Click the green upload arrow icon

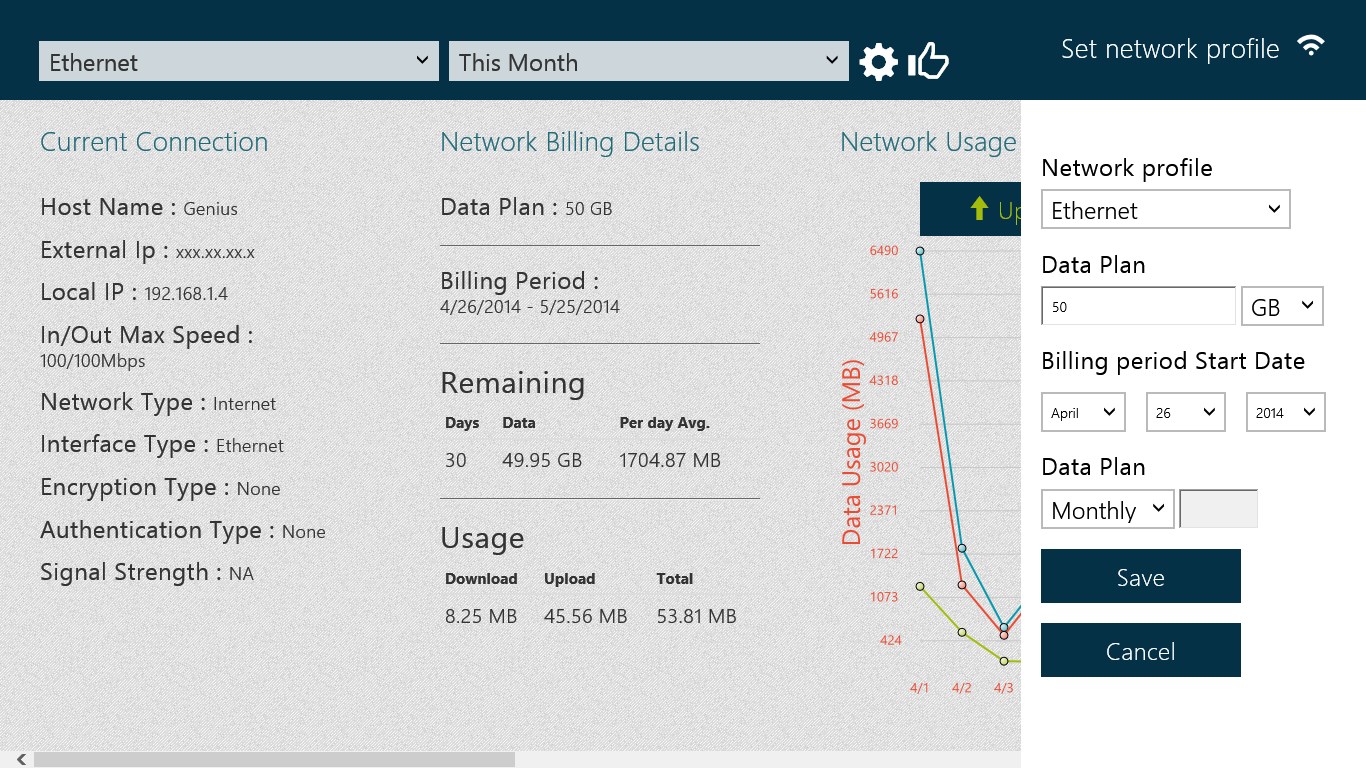[979, 208]
